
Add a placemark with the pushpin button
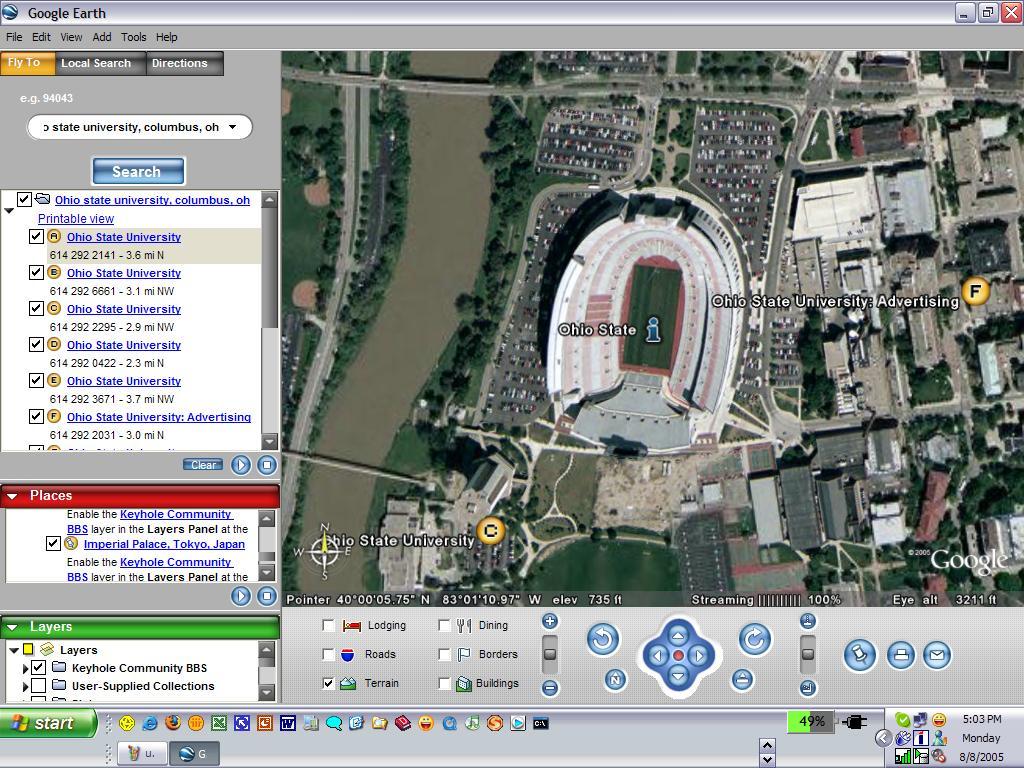coord(859,655)
